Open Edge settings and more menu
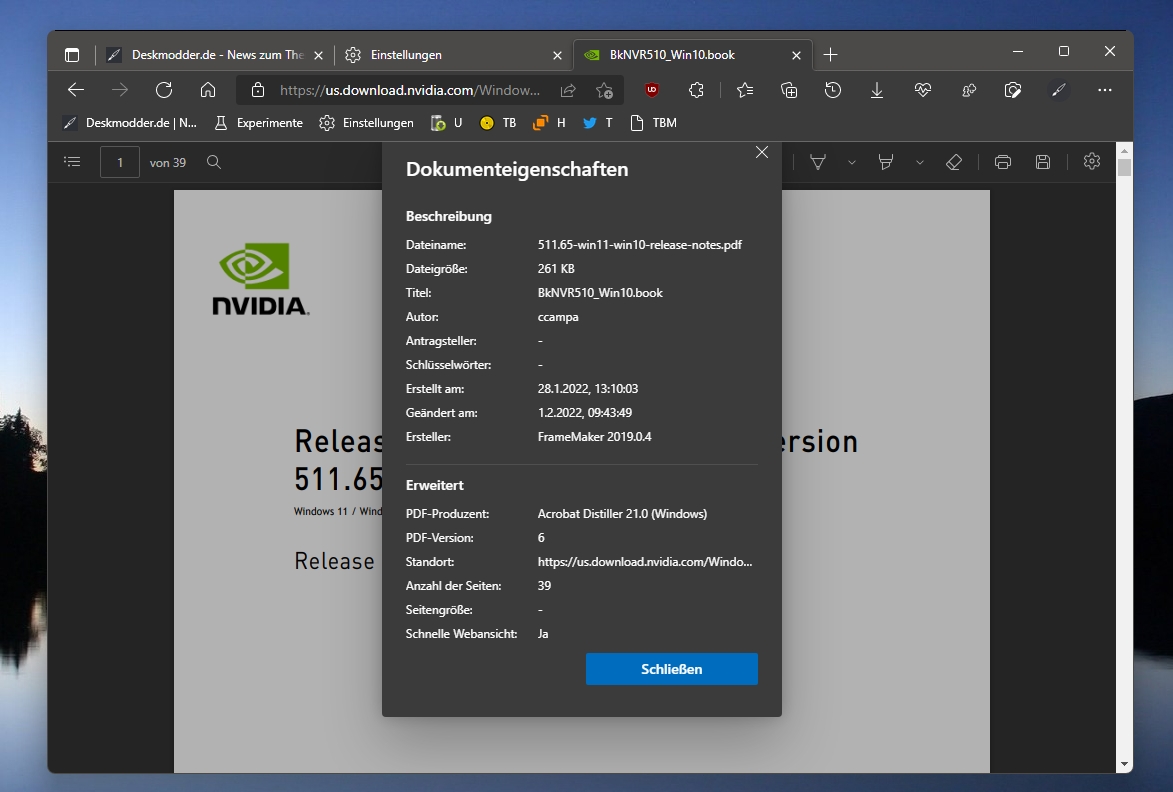Screen dimensions: 1173x792 click(1105, 90)
